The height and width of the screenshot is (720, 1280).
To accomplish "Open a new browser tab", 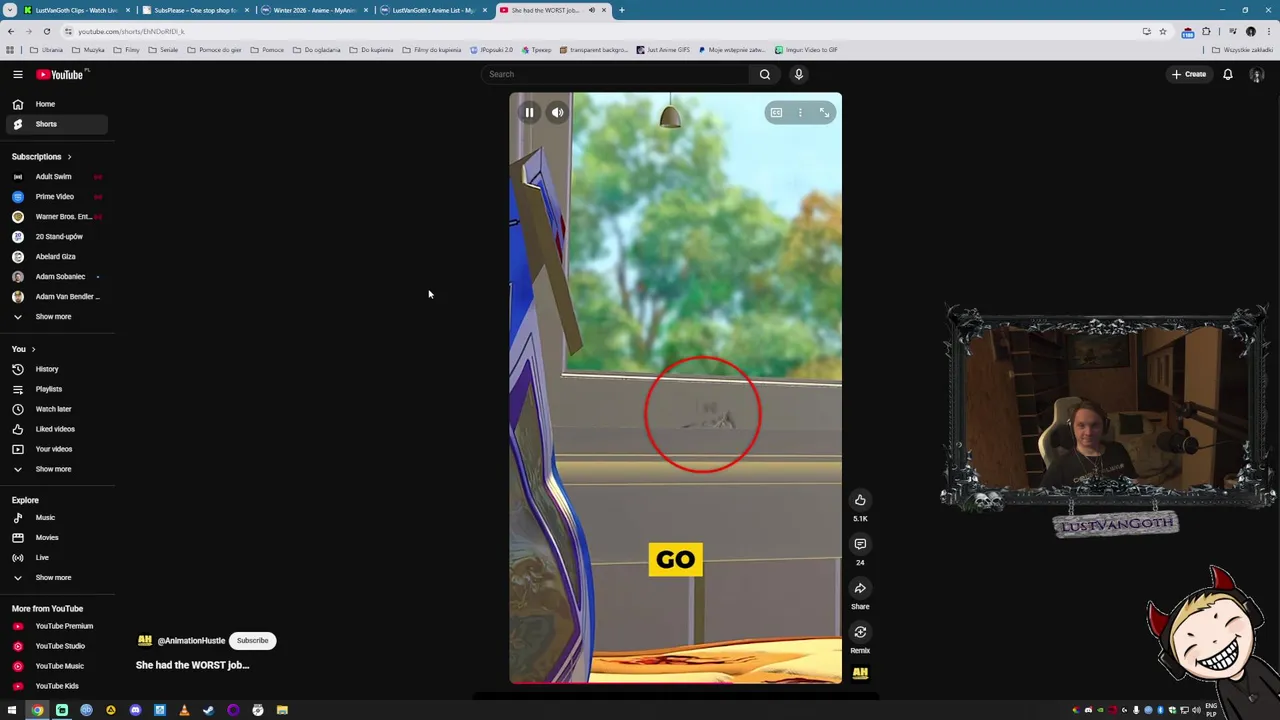I will [621, 10].
